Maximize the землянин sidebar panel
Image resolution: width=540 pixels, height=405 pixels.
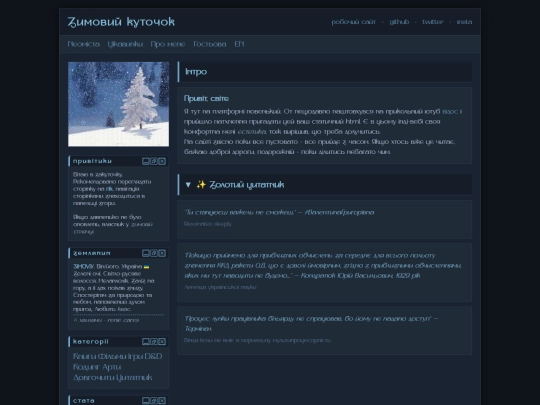coord(154,253)
